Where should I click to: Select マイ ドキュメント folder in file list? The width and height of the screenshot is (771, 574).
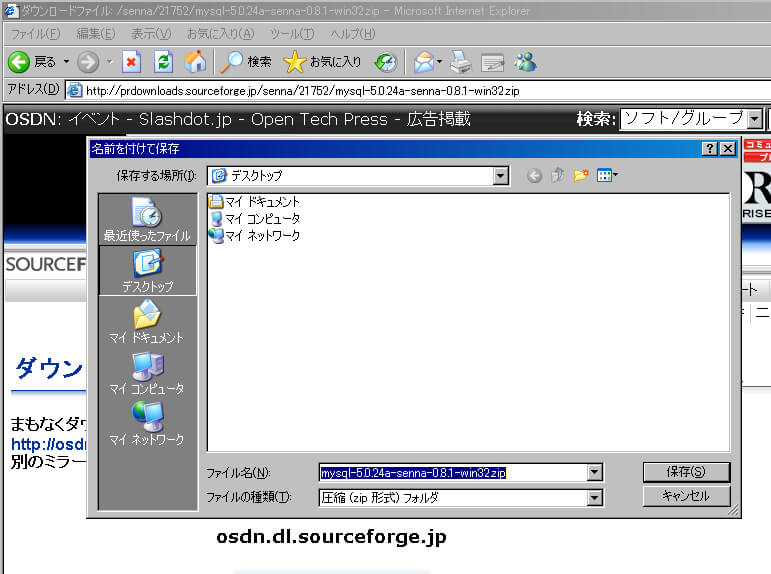coord(260,202)
